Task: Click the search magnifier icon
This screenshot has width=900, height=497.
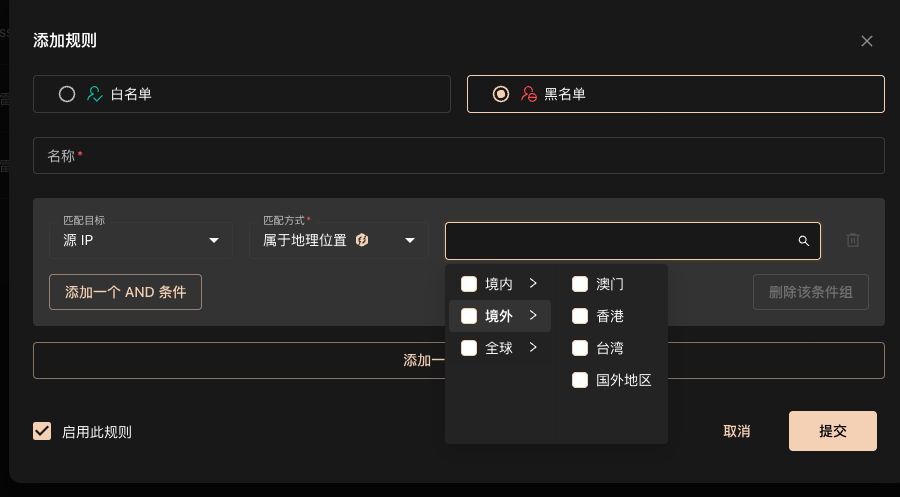Action: 803,241
